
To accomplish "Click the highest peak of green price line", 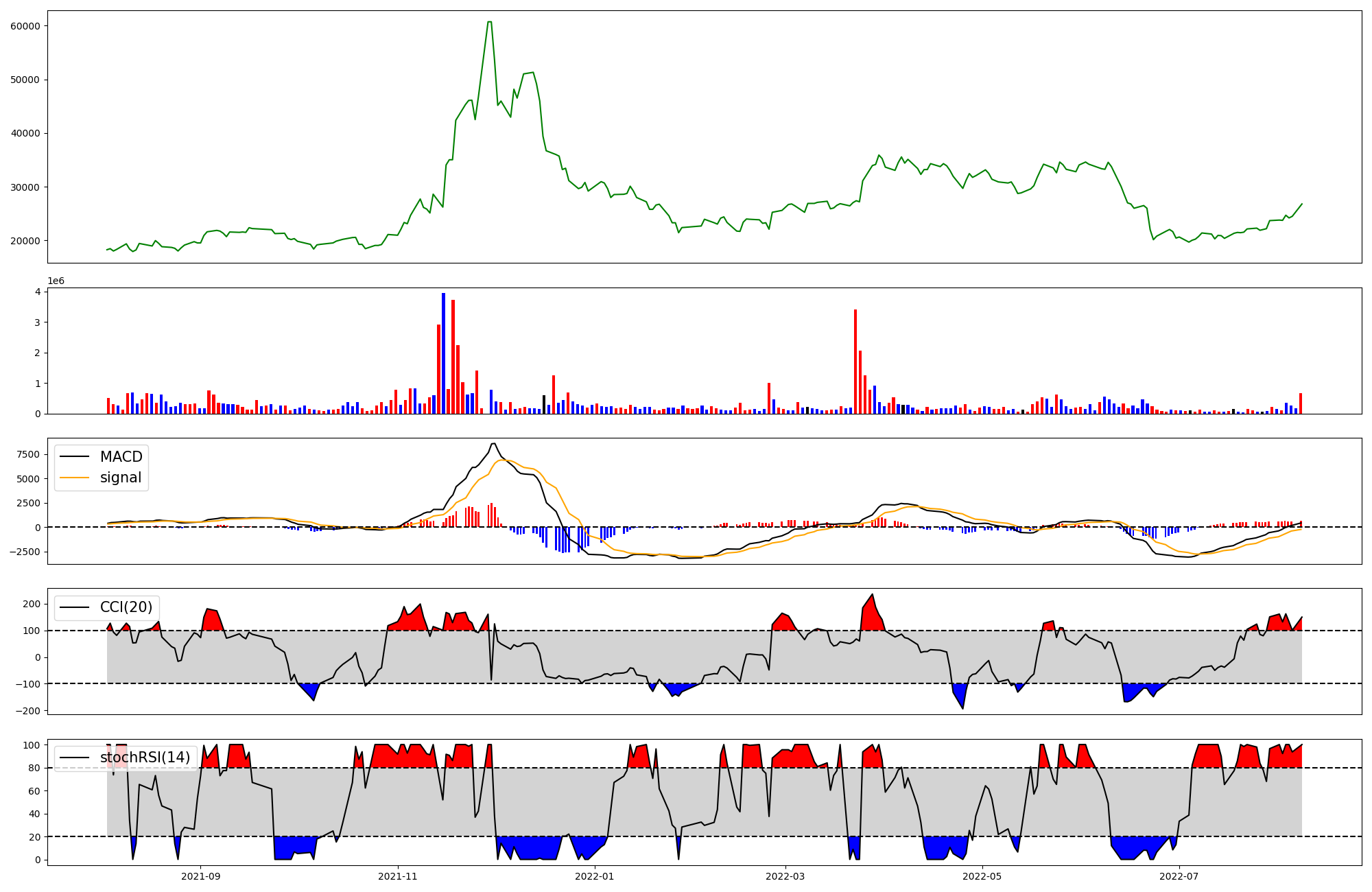I will [x=489, y=23].
